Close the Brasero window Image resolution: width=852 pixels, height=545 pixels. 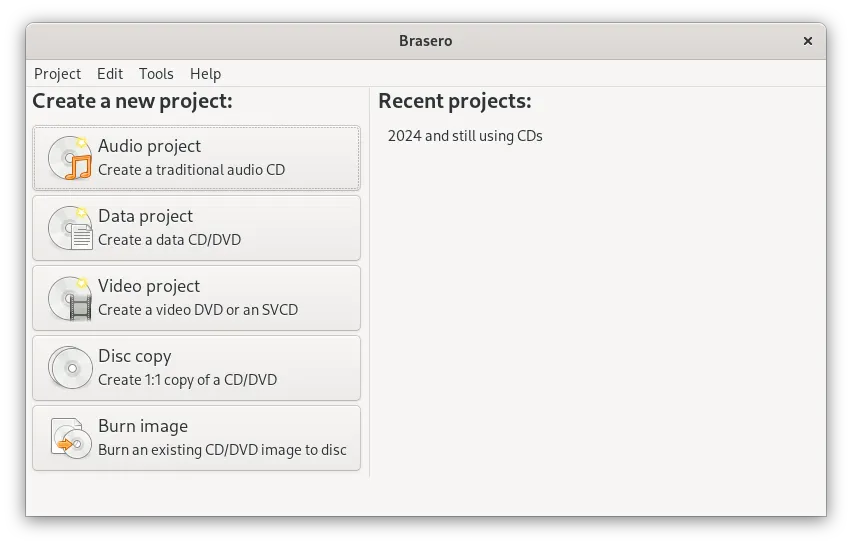tap(808, 41)
